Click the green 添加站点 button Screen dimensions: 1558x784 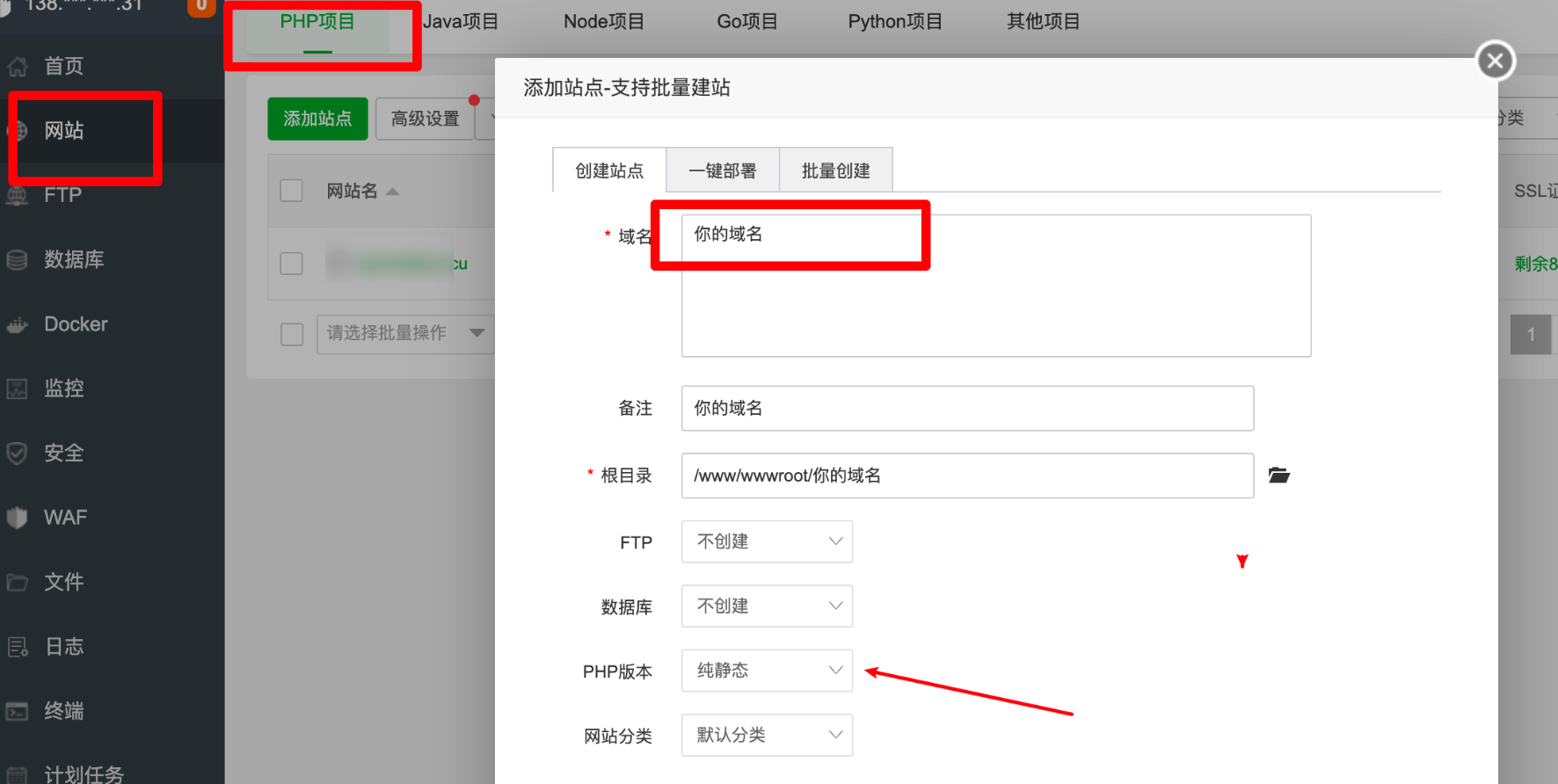click(317, 119)
